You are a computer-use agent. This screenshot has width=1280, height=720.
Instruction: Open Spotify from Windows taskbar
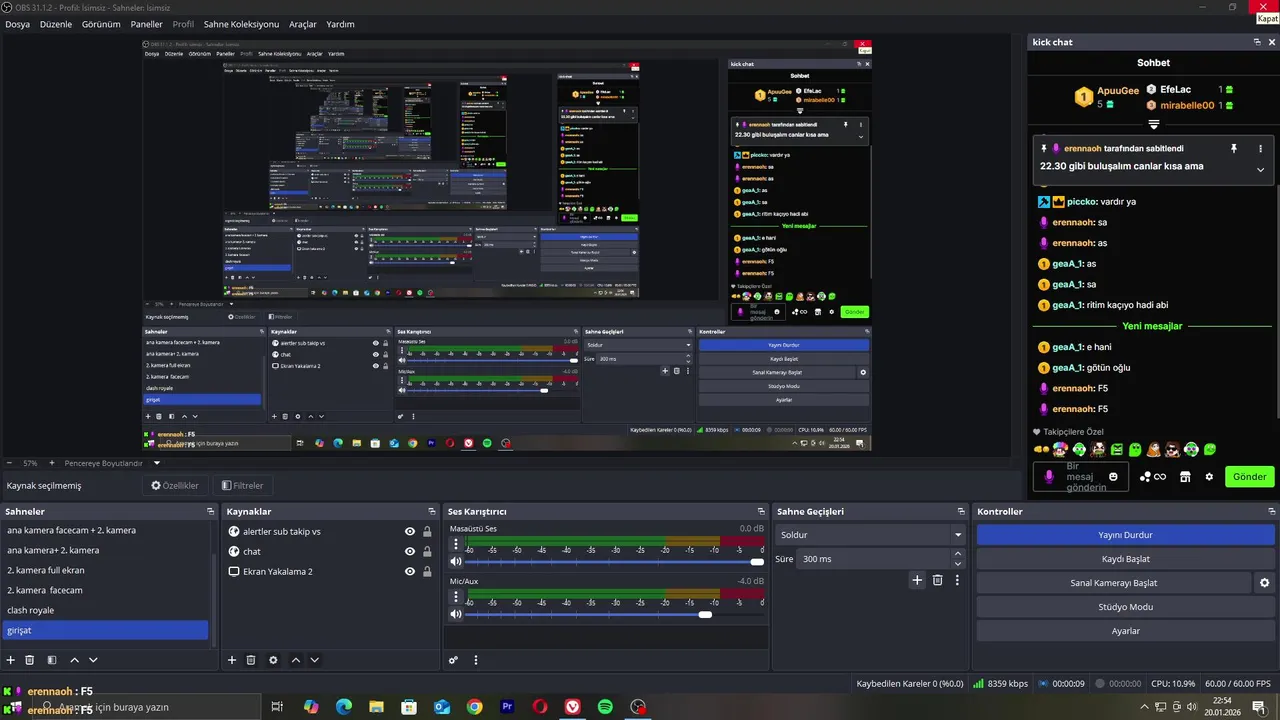605,707
